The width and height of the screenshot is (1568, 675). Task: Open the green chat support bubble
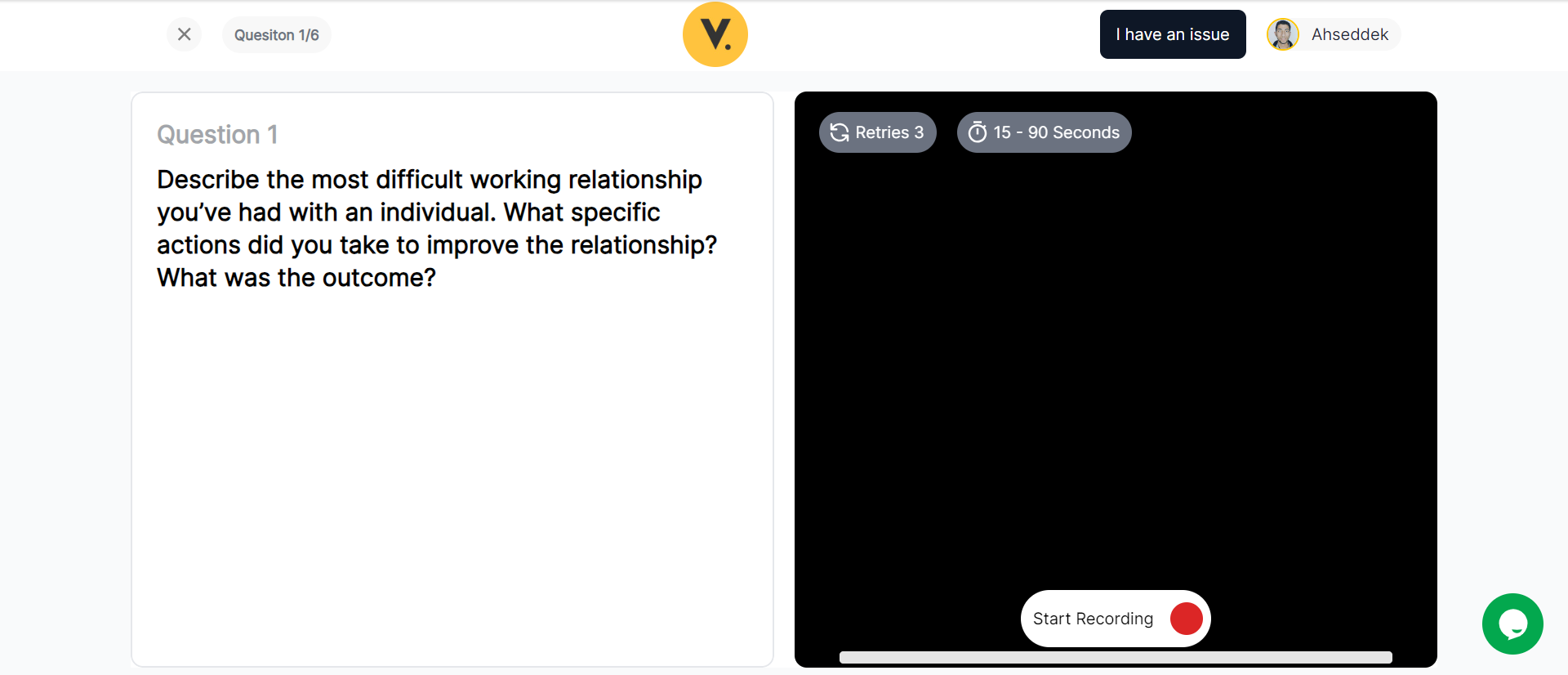click(1512, 624)
